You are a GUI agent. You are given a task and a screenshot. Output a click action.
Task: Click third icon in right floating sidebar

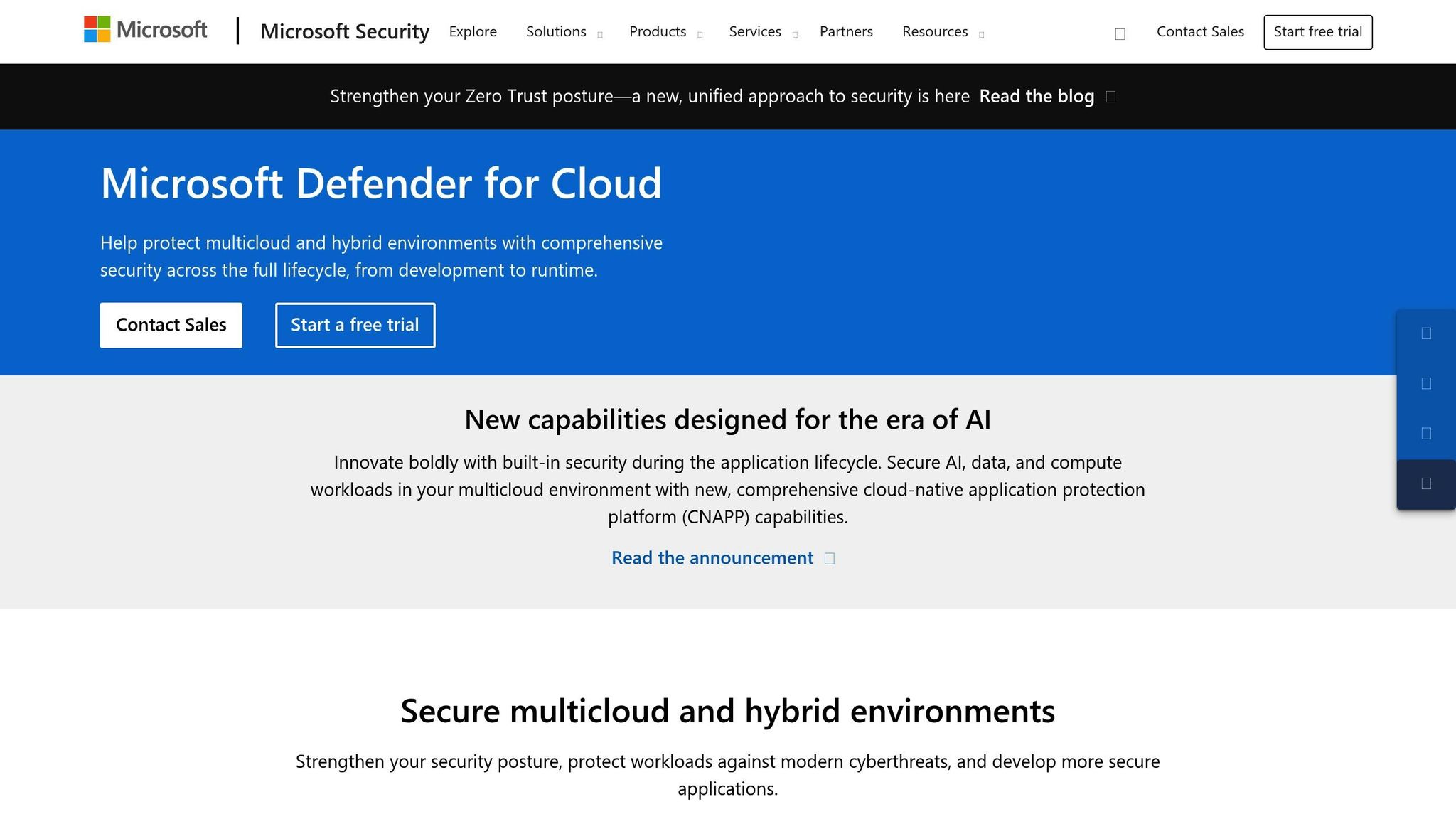tap(1425, 433)
